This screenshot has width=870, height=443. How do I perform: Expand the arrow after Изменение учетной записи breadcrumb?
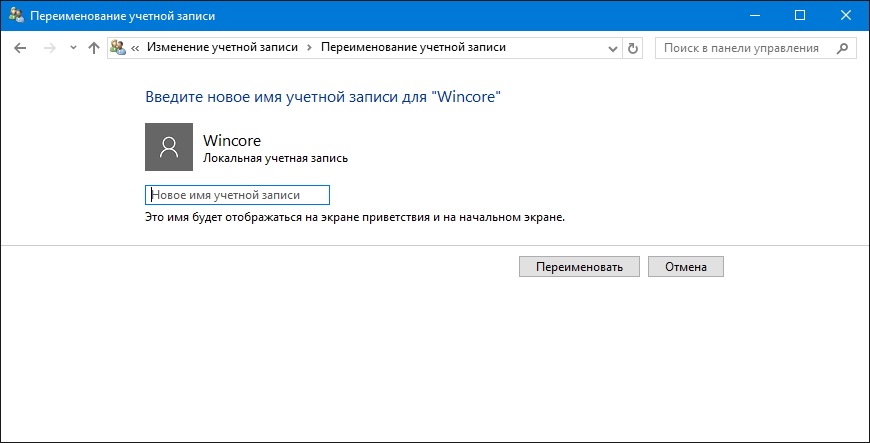coord(310,48)
